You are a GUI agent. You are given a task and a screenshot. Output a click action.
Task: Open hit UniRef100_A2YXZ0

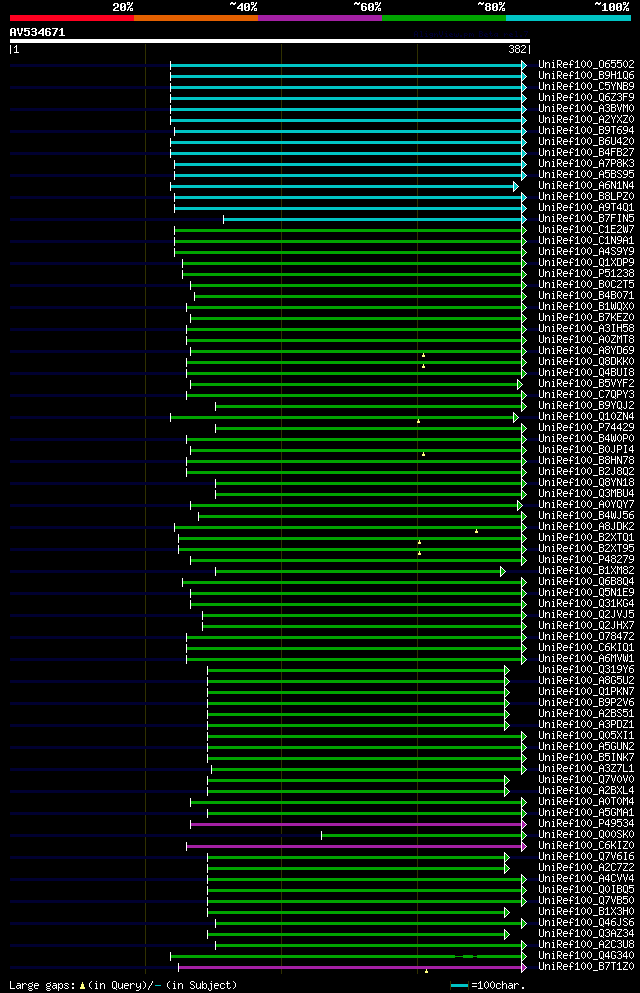(x=586, y=119)
